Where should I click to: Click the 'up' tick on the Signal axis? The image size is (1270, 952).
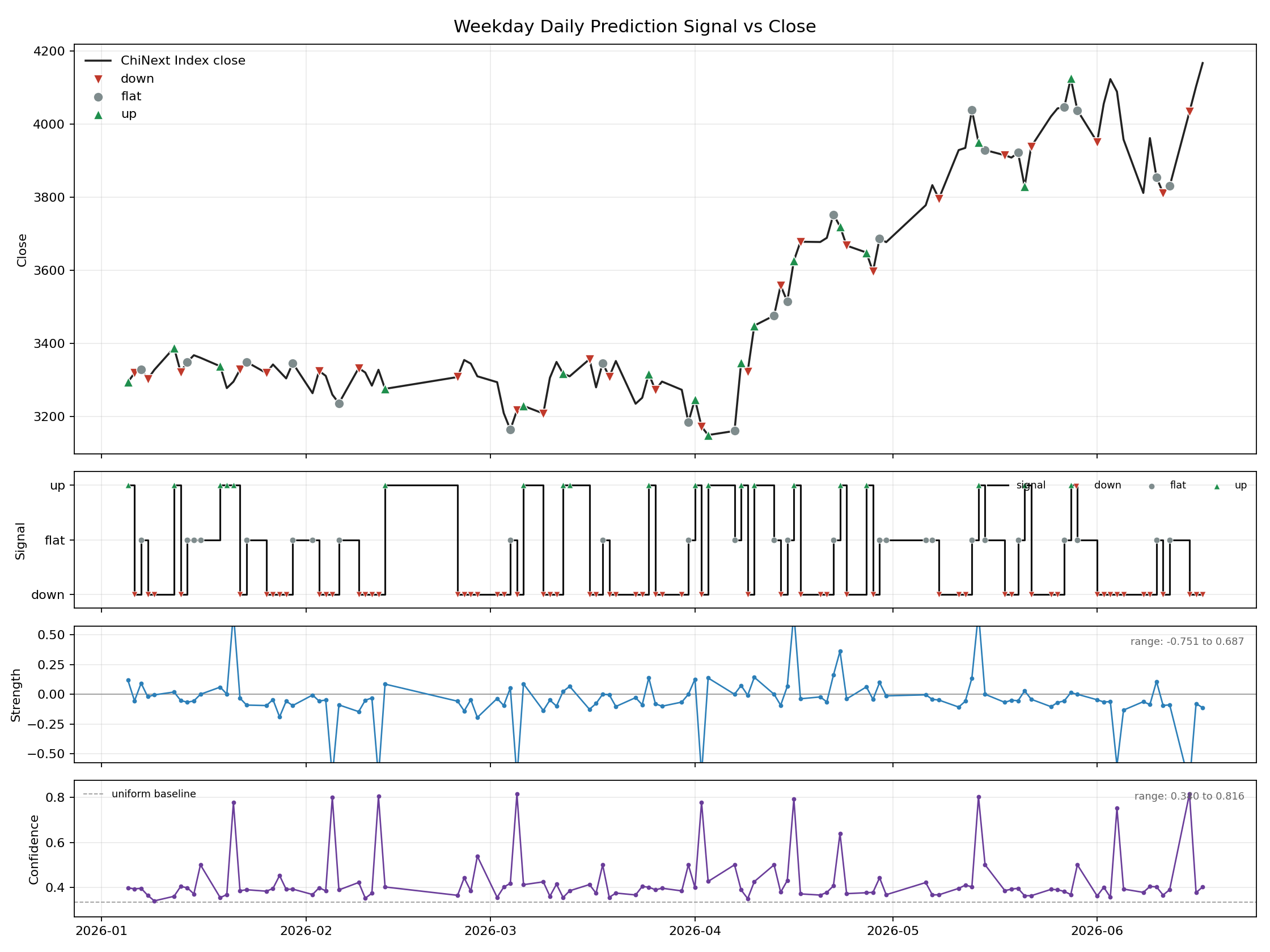click(57, 486)
